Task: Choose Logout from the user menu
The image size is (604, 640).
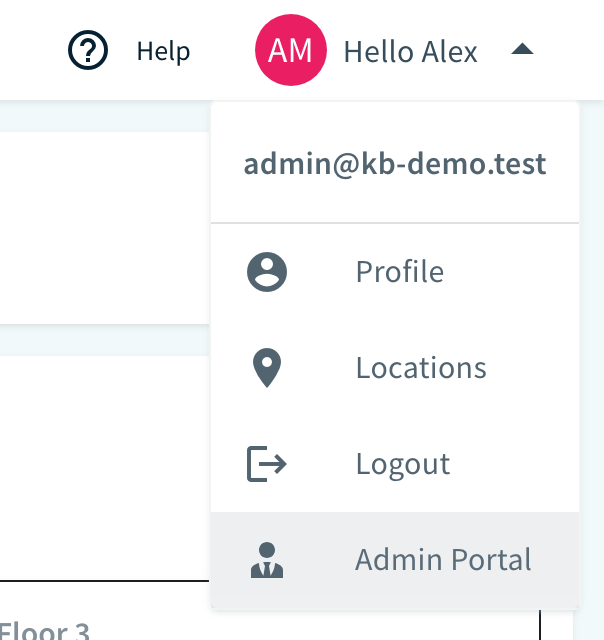Action: click(395, 464)
